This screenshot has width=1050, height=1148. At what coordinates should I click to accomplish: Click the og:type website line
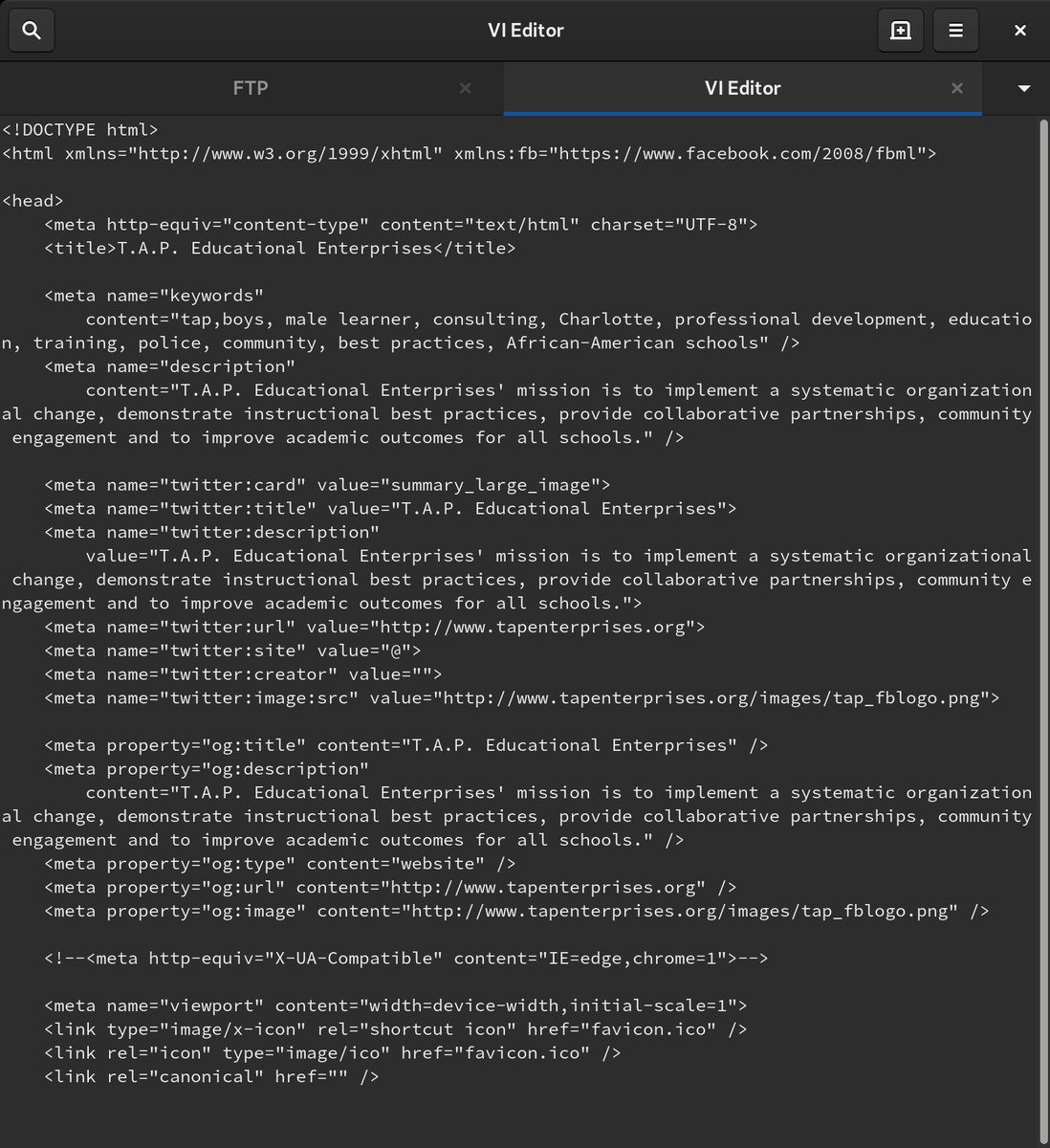[x=280, y=864]
